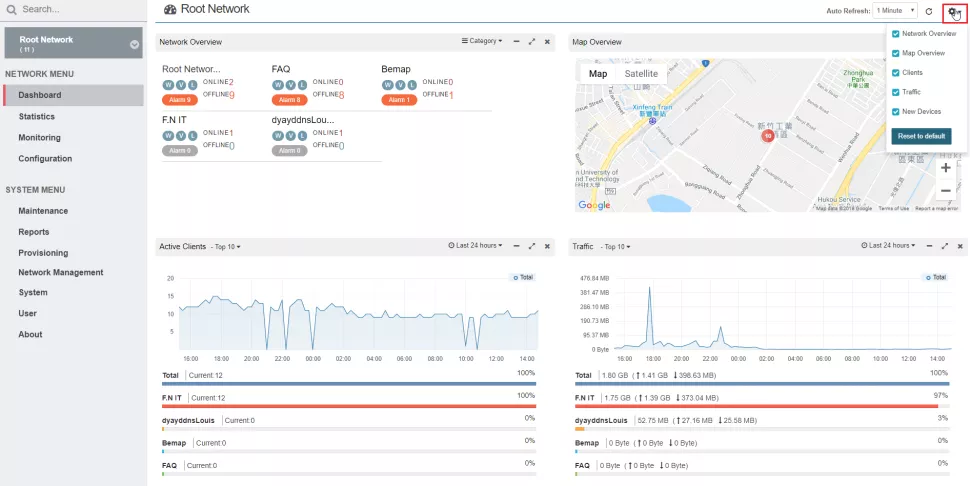Click the dashboard refresh icon
970x486 pixels.
pyautogui.click(x=929, y=11)
